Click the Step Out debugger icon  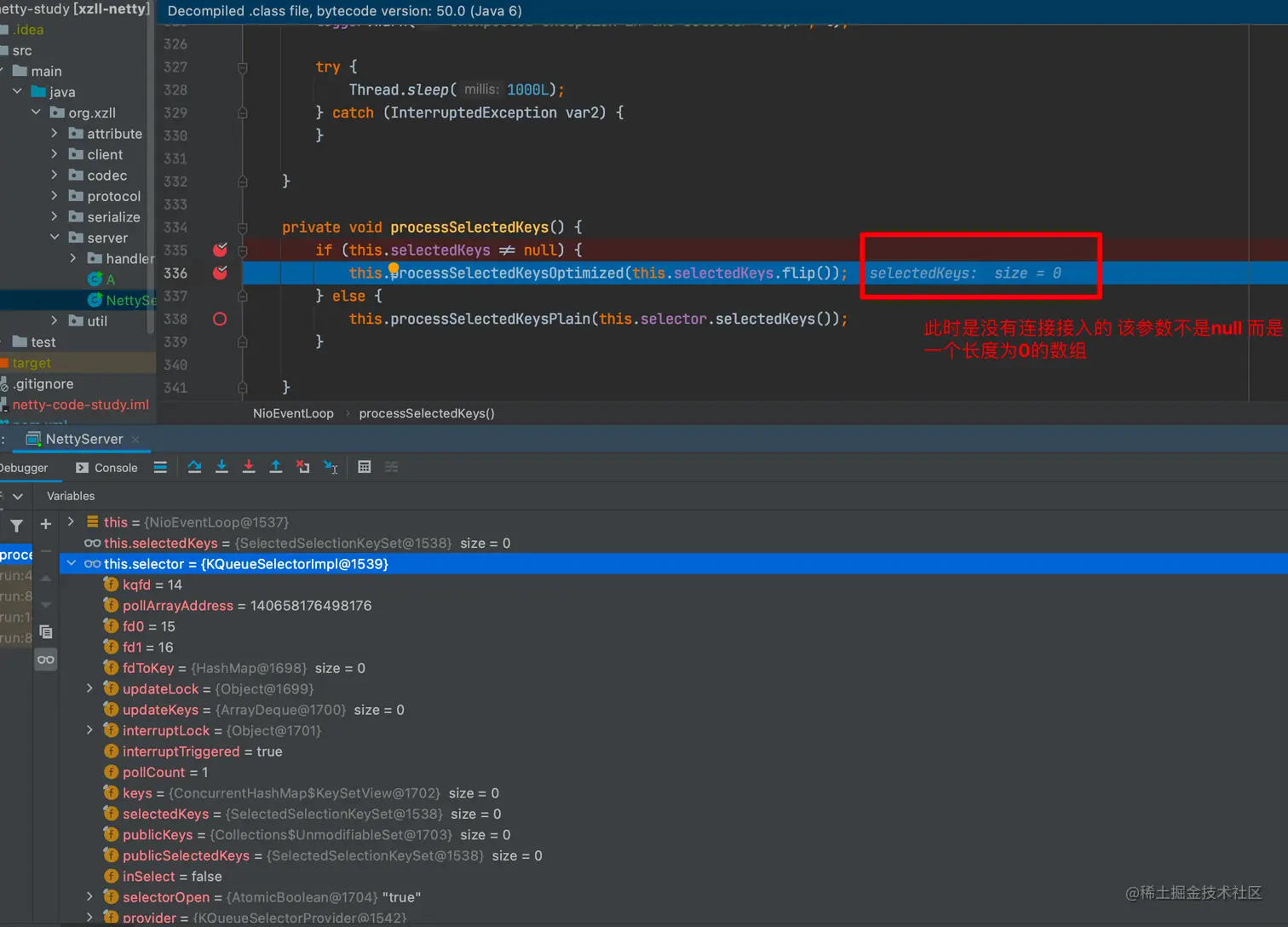(276, 467)
